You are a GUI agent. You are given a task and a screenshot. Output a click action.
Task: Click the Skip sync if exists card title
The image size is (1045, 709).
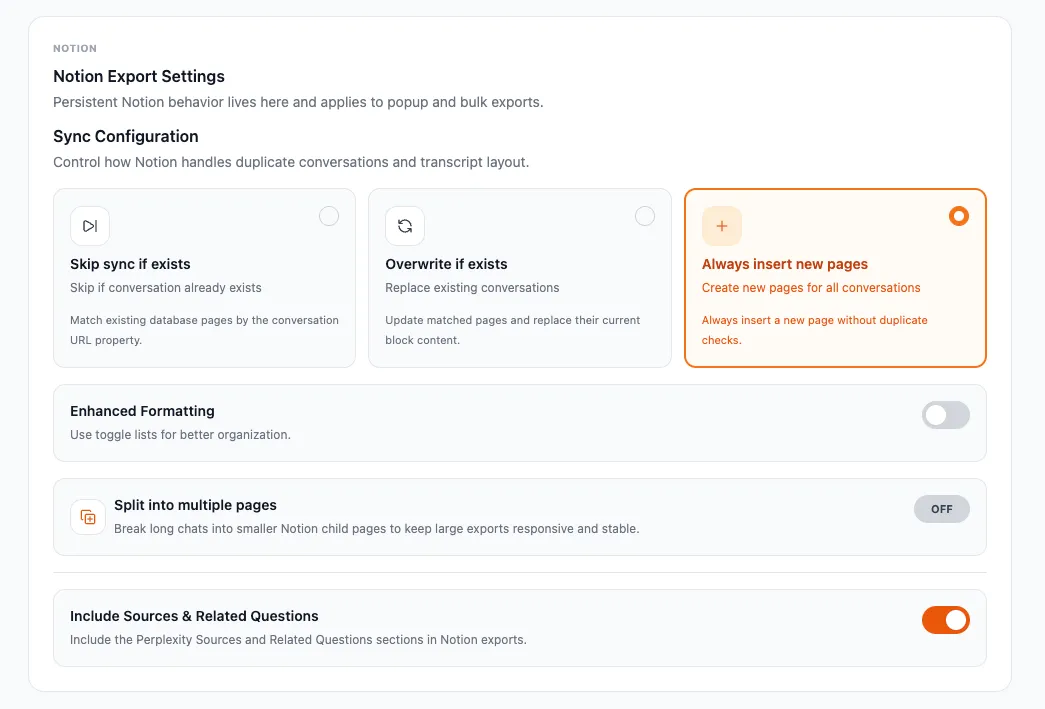pyautogui.click(x=130, y=264)
